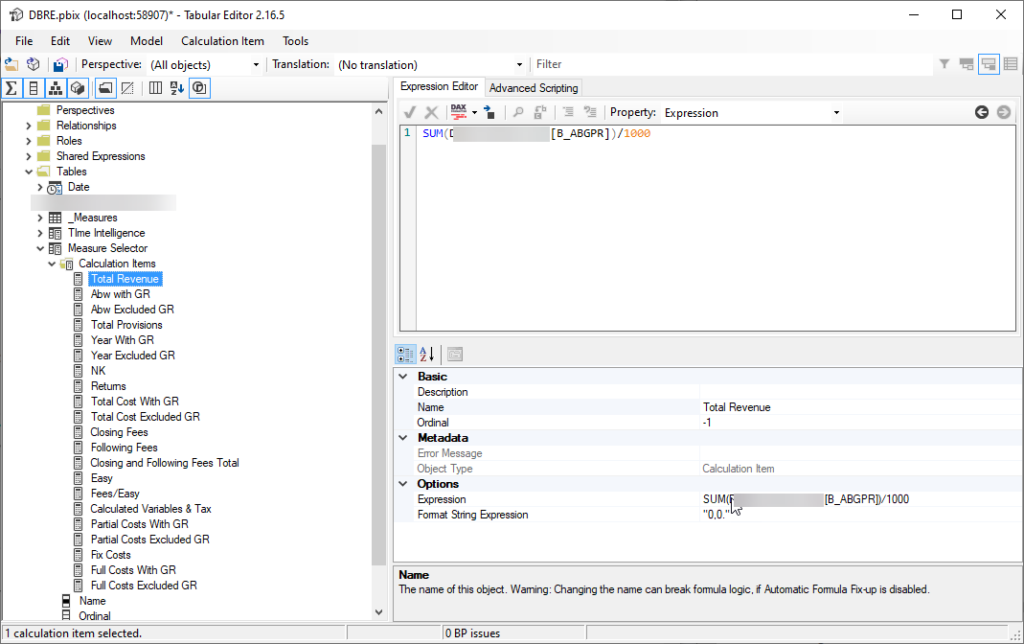Open the Model menu
Screen dimensions: 1024x644
(146, 40)
